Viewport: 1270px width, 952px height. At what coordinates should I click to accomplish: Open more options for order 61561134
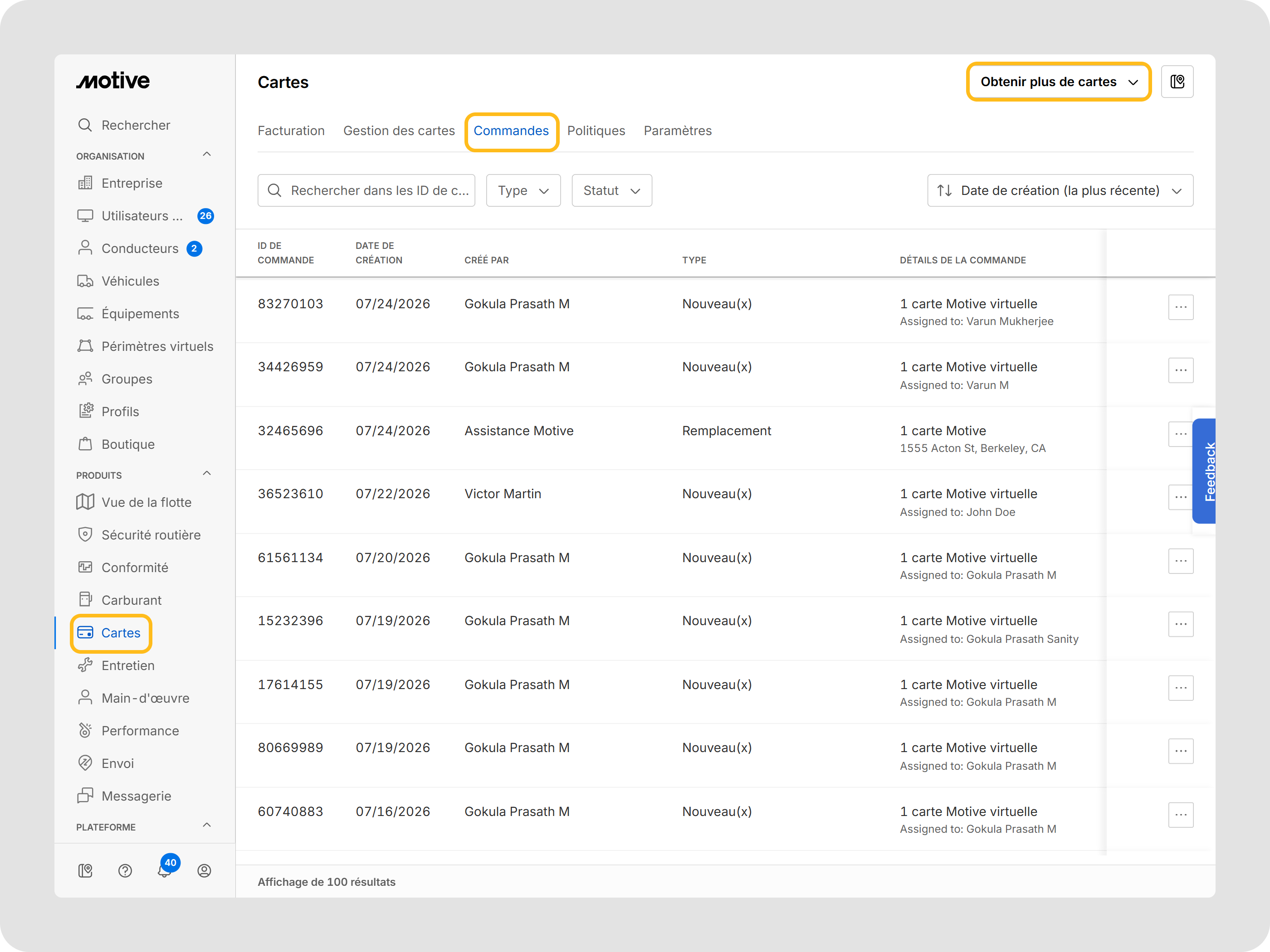click(1181, 561)
